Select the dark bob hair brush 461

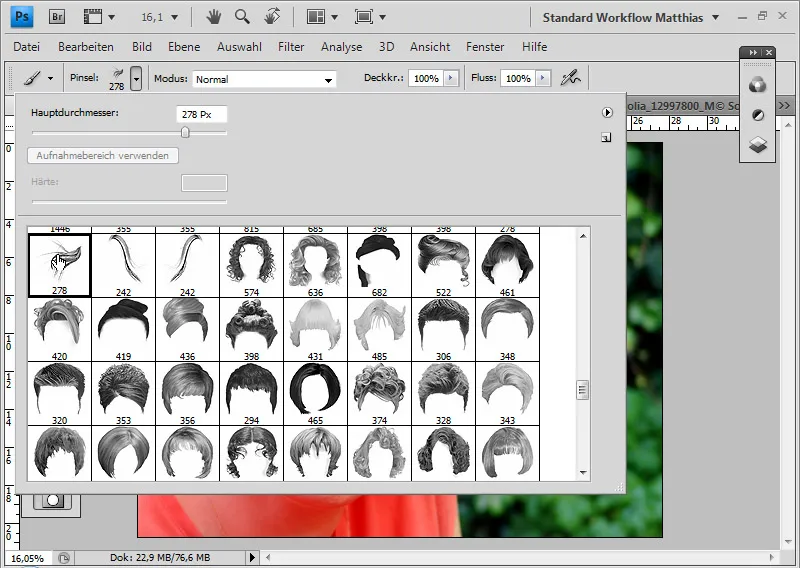tap(508, 265)
